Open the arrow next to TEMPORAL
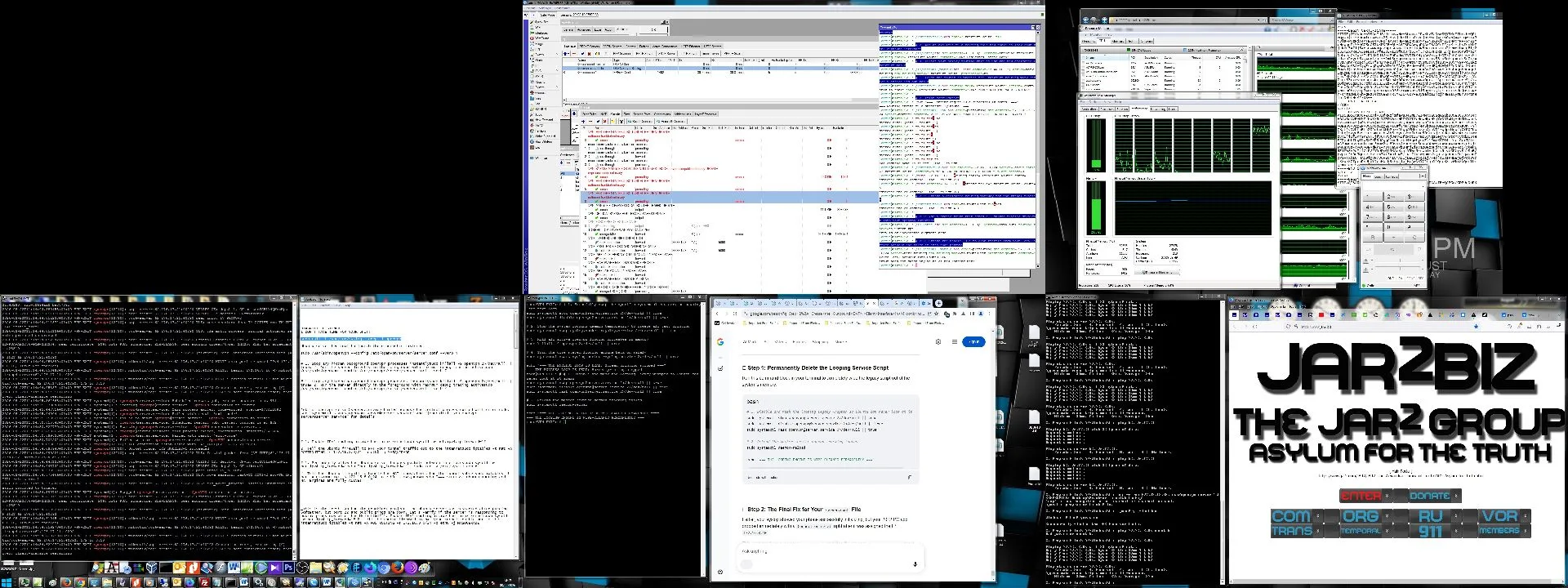The image size is (1568, 588). tap(1387, 531)
